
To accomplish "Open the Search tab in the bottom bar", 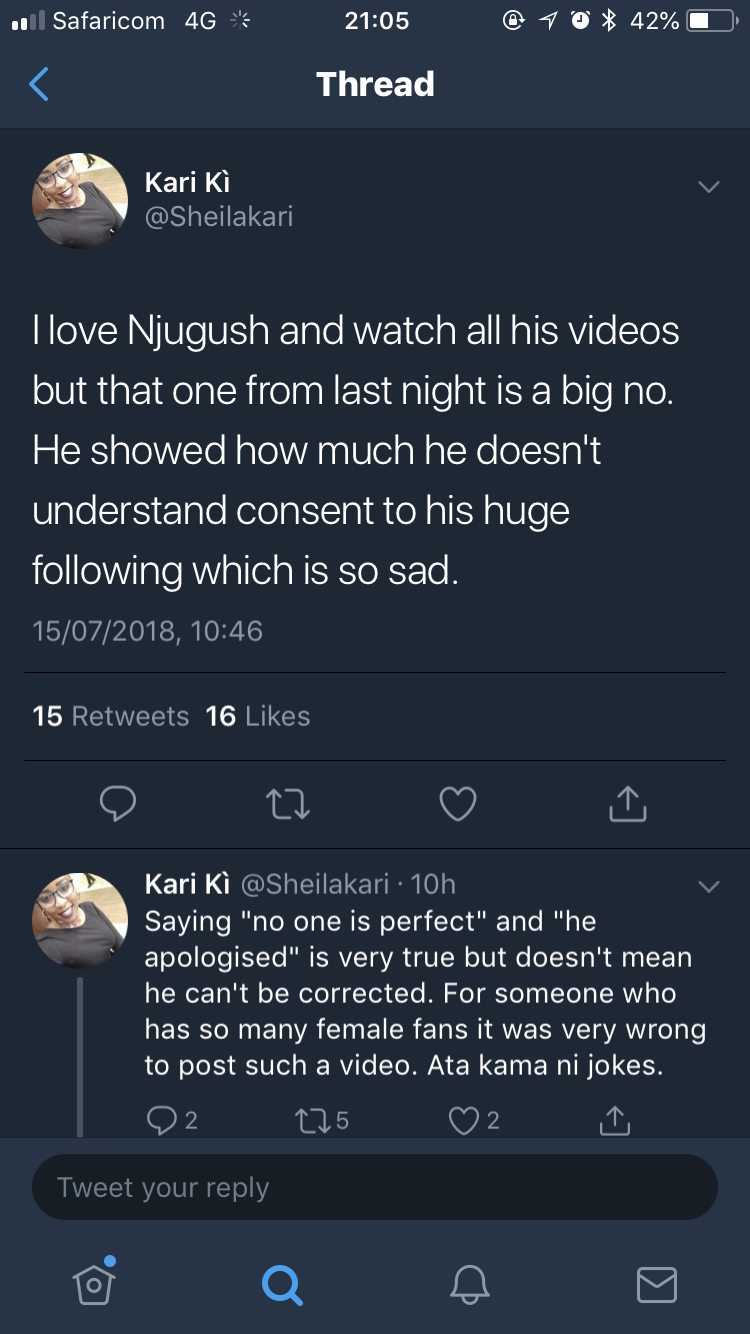I will pos(281,1284).
